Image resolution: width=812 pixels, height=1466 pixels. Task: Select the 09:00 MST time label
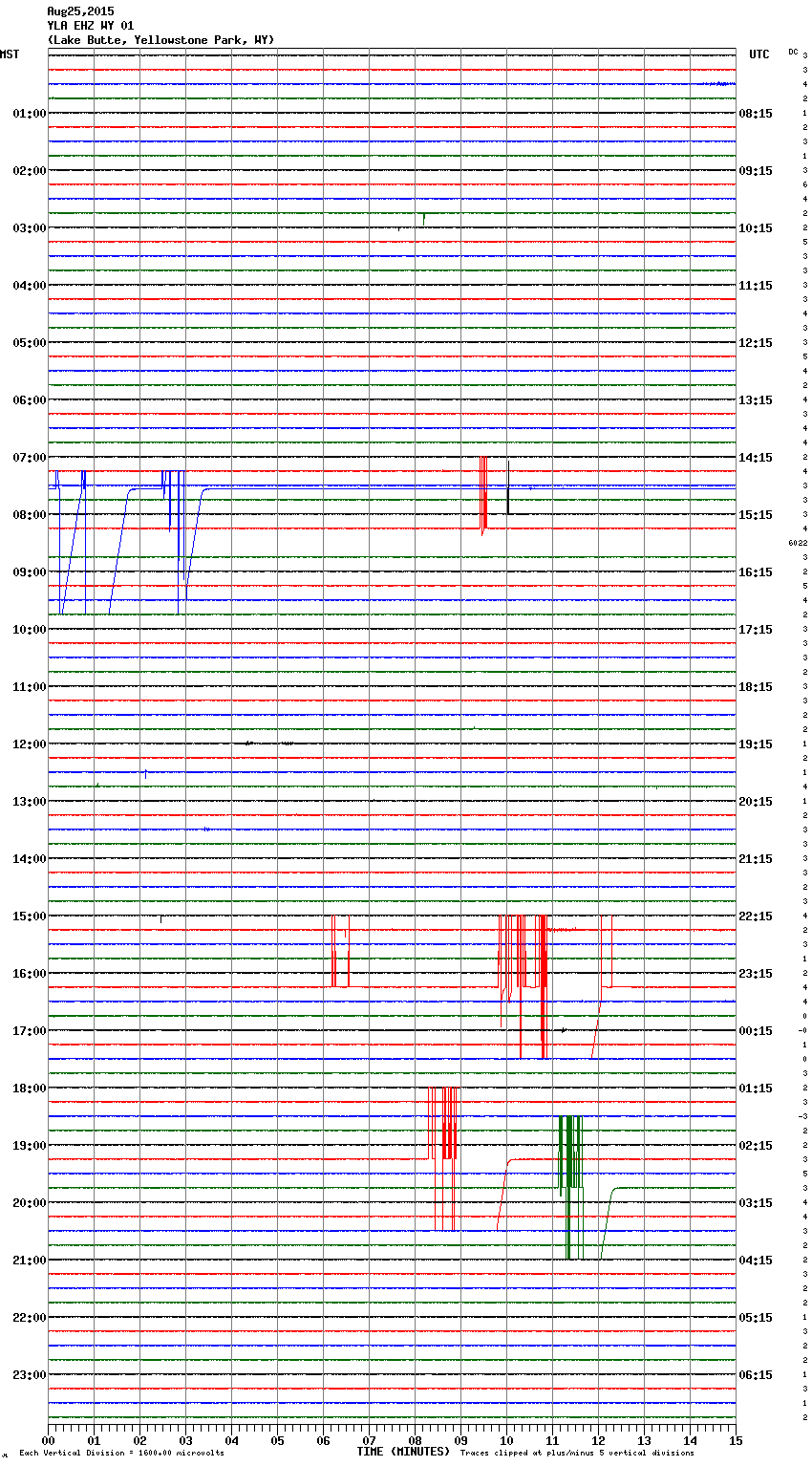(29, 571)
